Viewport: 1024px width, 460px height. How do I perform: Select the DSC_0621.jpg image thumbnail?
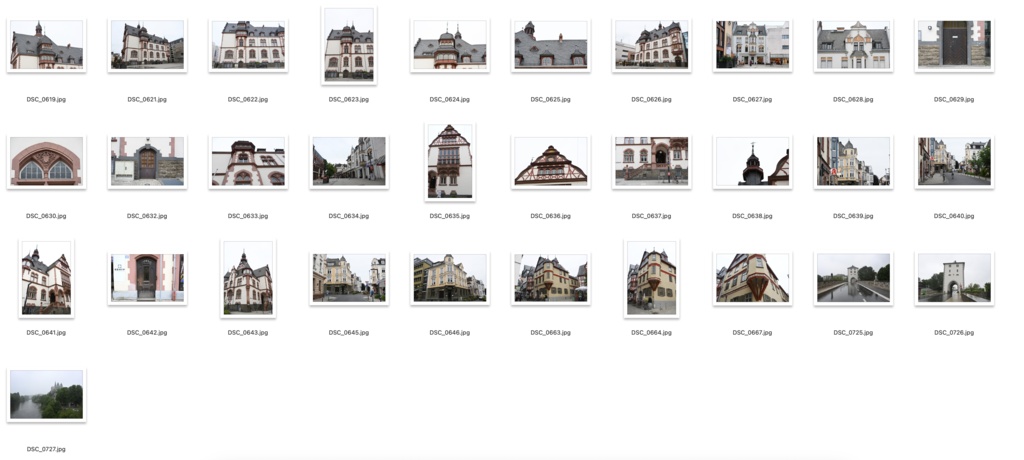click(x=147, y=45)
